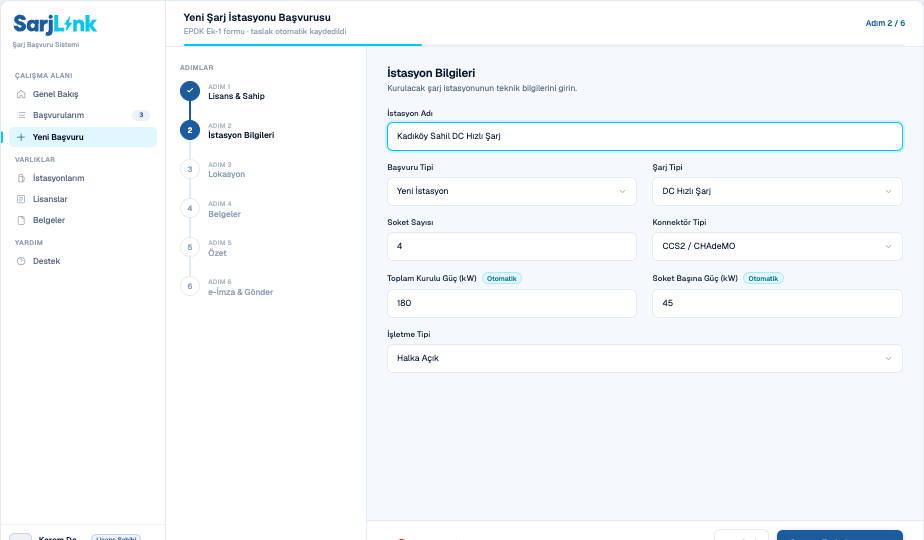Image resolution: width=924 pixels, height=540 pixels.
Task: Click Otomatik badge beside Soket Başına Güç
Action: pyautogui.click(x=763, y=278)
